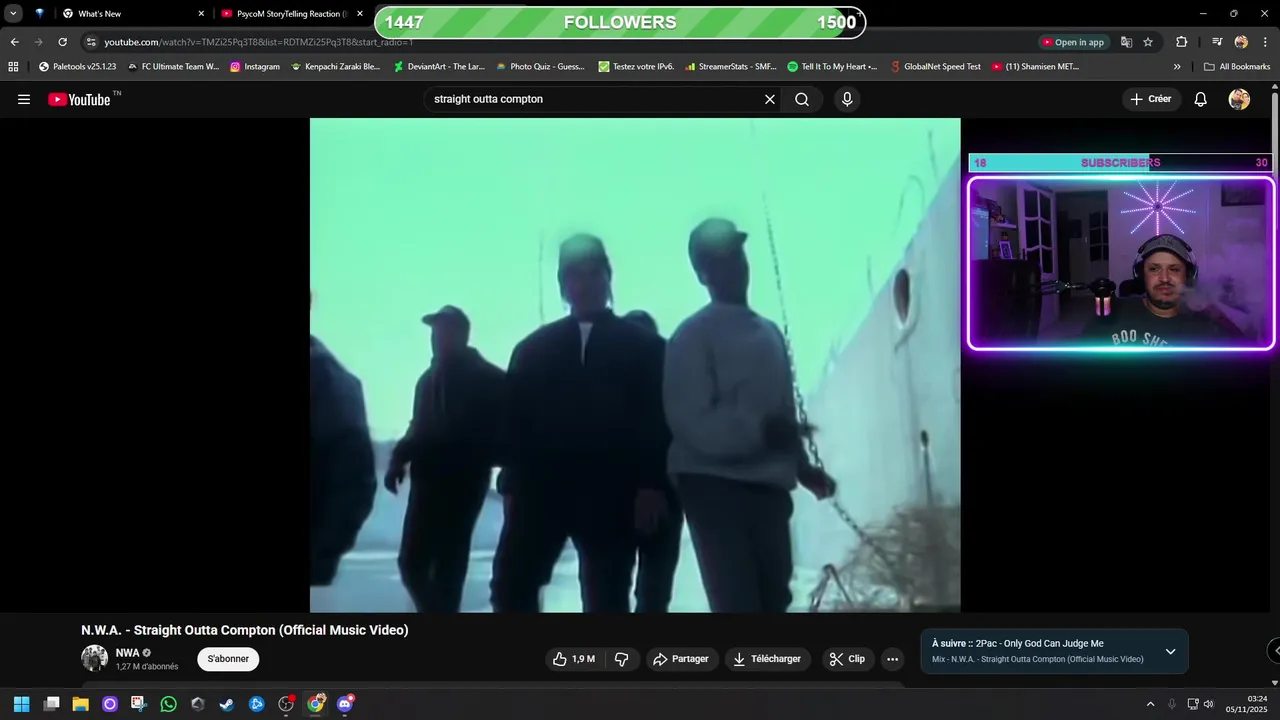
Task: Open the YouTube notifications bell
Action: pos(1201,99)
